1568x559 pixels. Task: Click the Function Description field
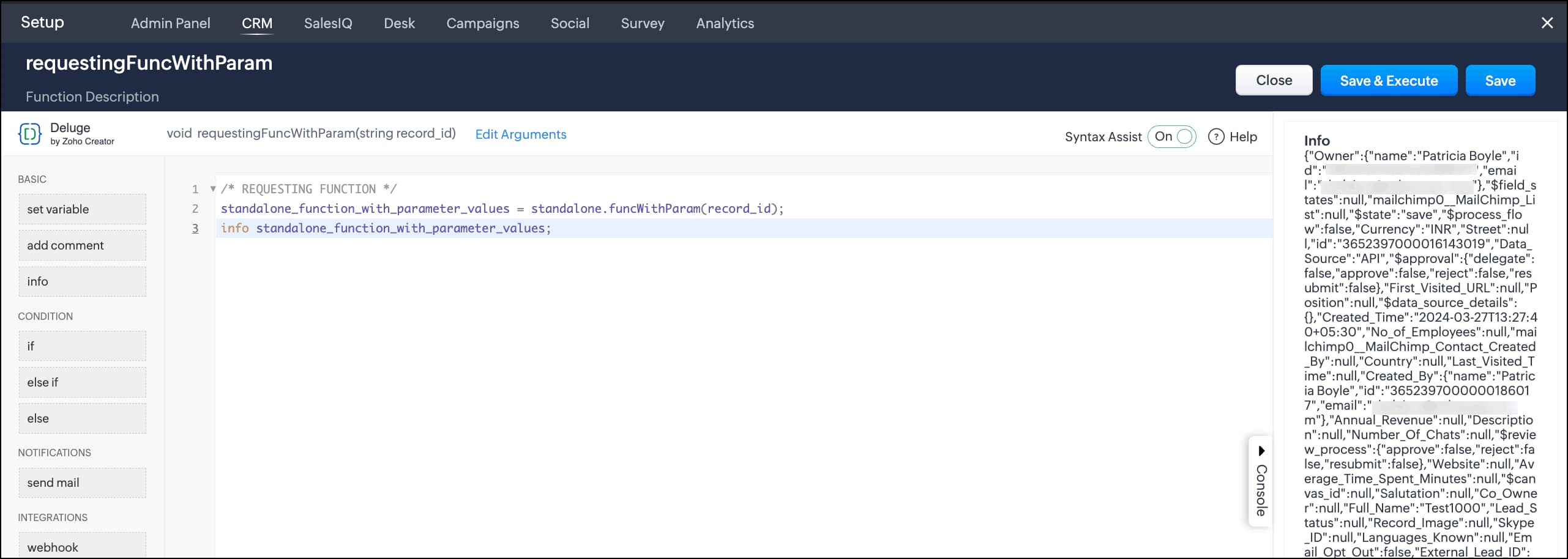tap(92, 97)
